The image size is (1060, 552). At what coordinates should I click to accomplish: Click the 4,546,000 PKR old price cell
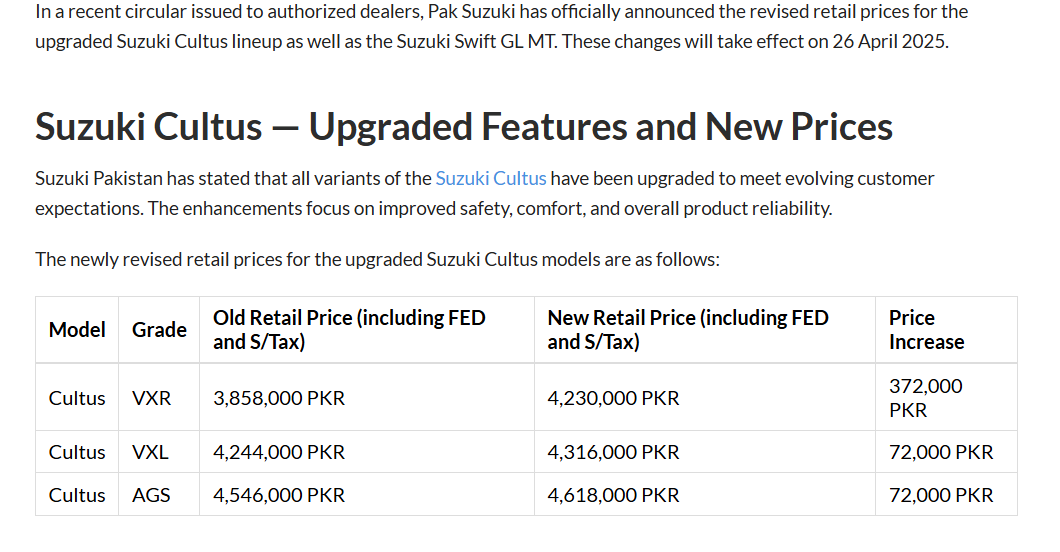366,495
